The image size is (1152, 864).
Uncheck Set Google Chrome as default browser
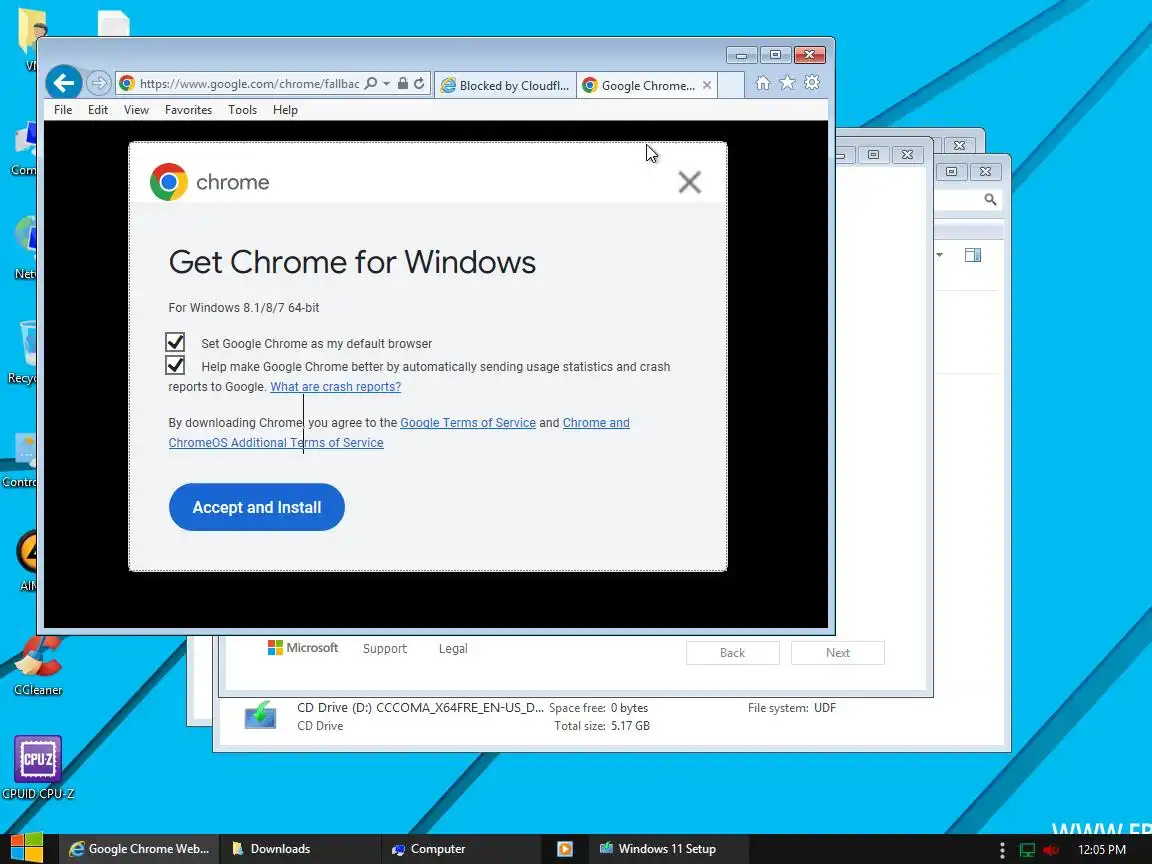(175, 342)
